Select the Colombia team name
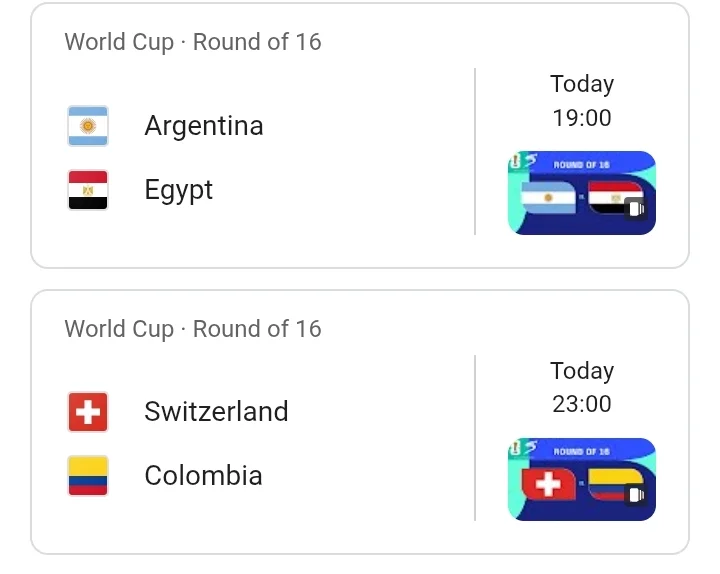 pos(203,475)
